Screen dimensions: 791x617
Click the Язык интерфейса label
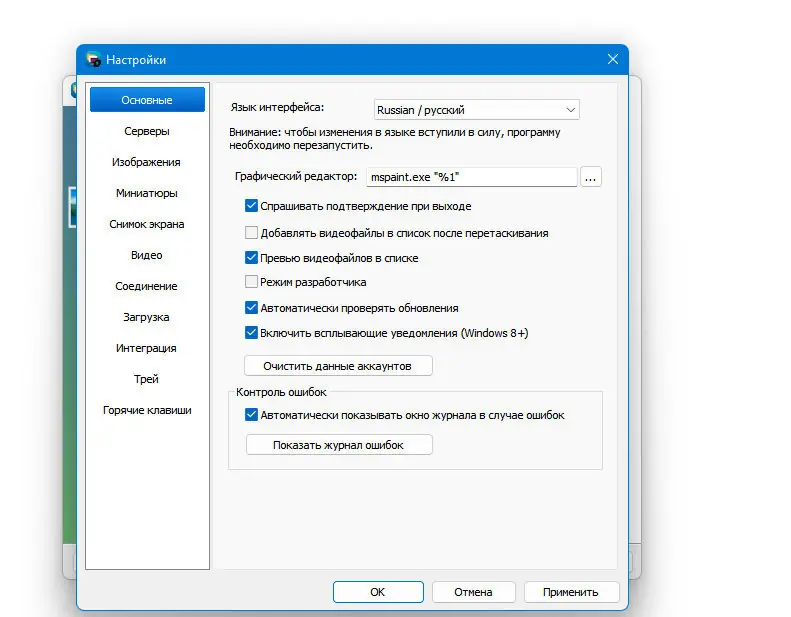click(277, 107)
